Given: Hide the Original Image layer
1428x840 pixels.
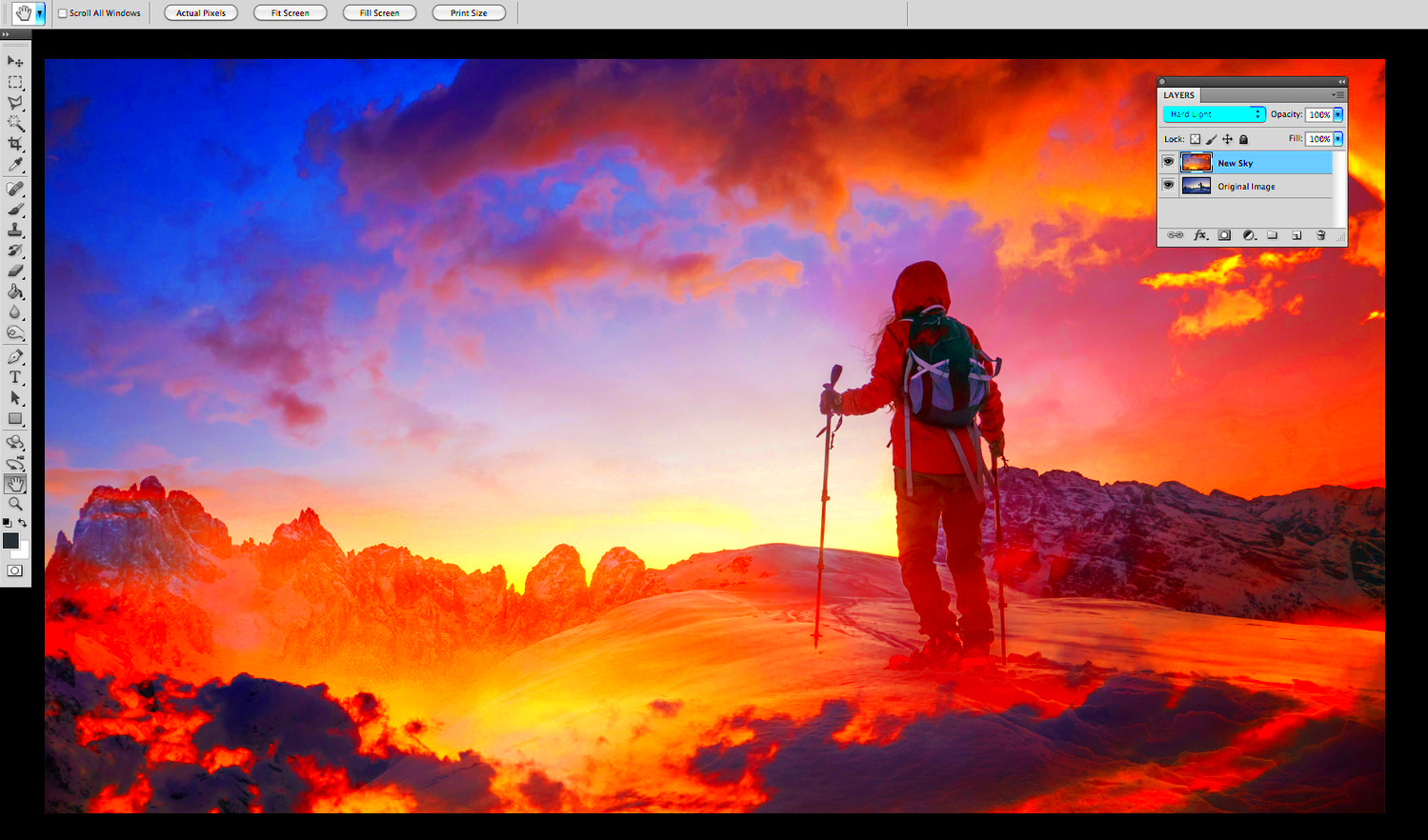Looking at the screenshot, I should (x=1168, y=186).
